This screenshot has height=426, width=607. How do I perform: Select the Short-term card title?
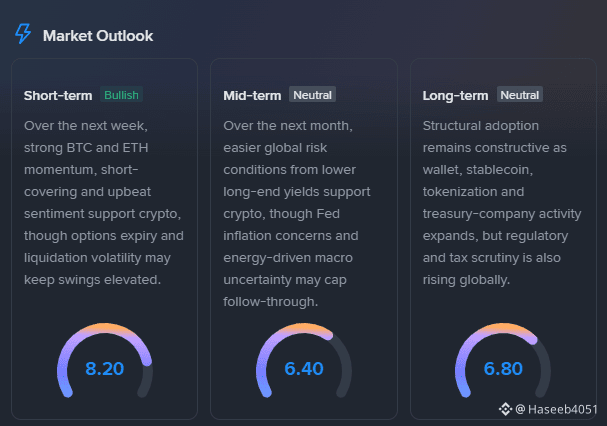pos(58,95)
